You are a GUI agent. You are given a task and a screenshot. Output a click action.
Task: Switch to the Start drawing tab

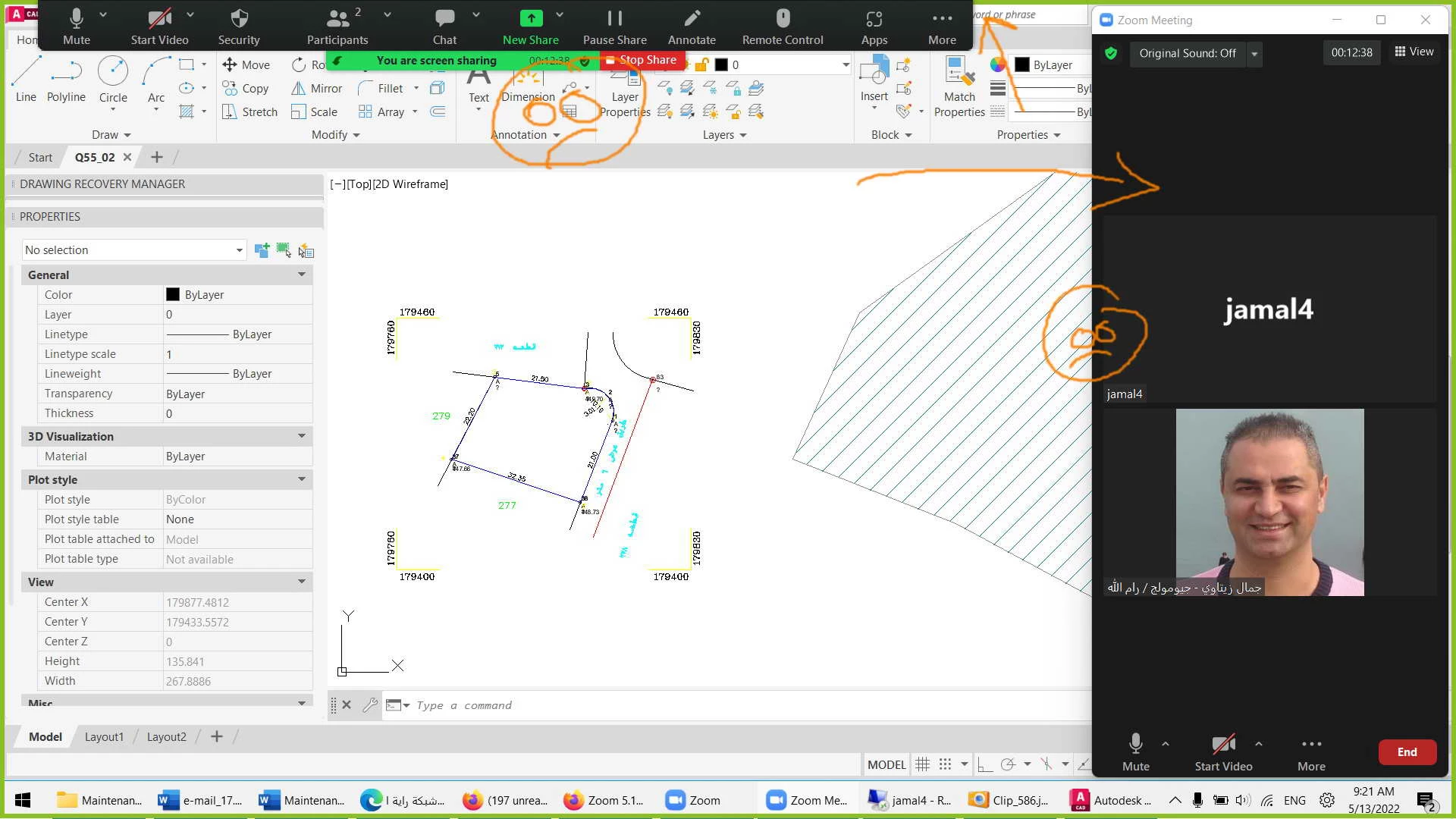40,158
